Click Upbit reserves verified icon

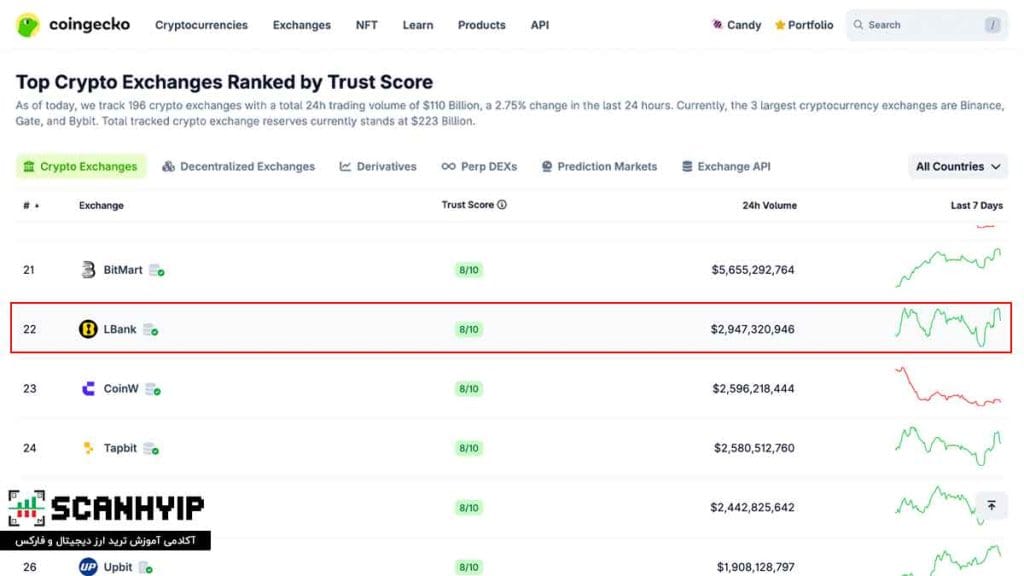[x=146, y=568]
